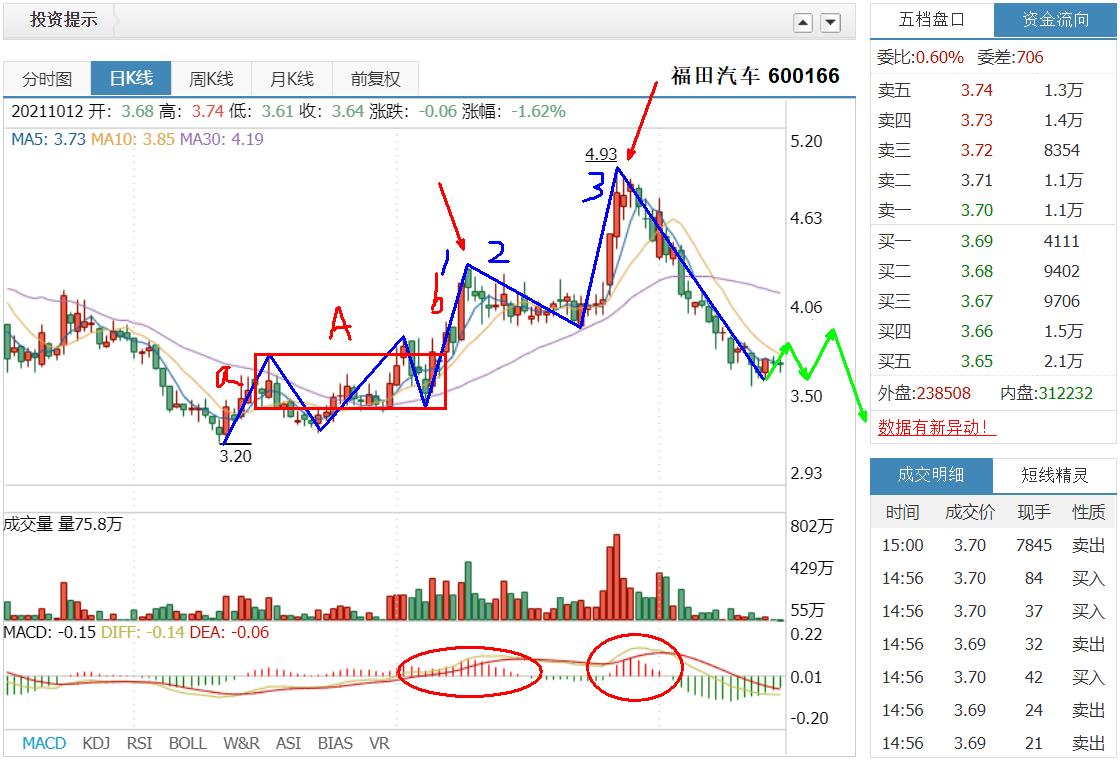The height and width of the screenshot is (761, 1120).
Task: Switch to the 短线精灵 tab
Action: click(x=1054, y=475)
